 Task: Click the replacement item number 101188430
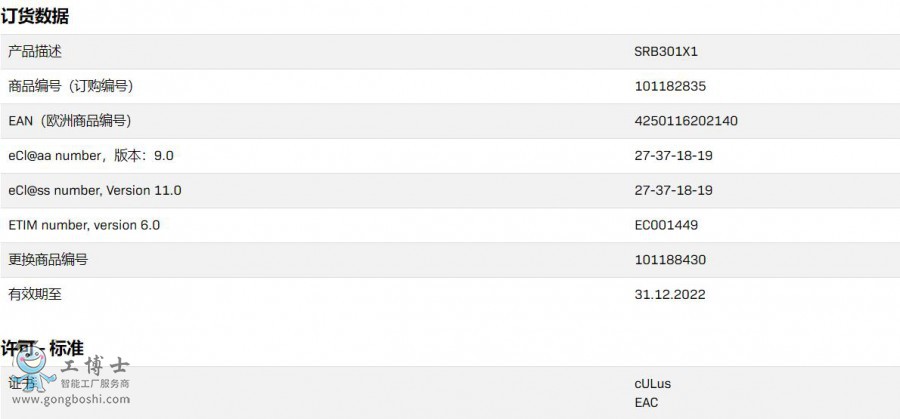670,260
